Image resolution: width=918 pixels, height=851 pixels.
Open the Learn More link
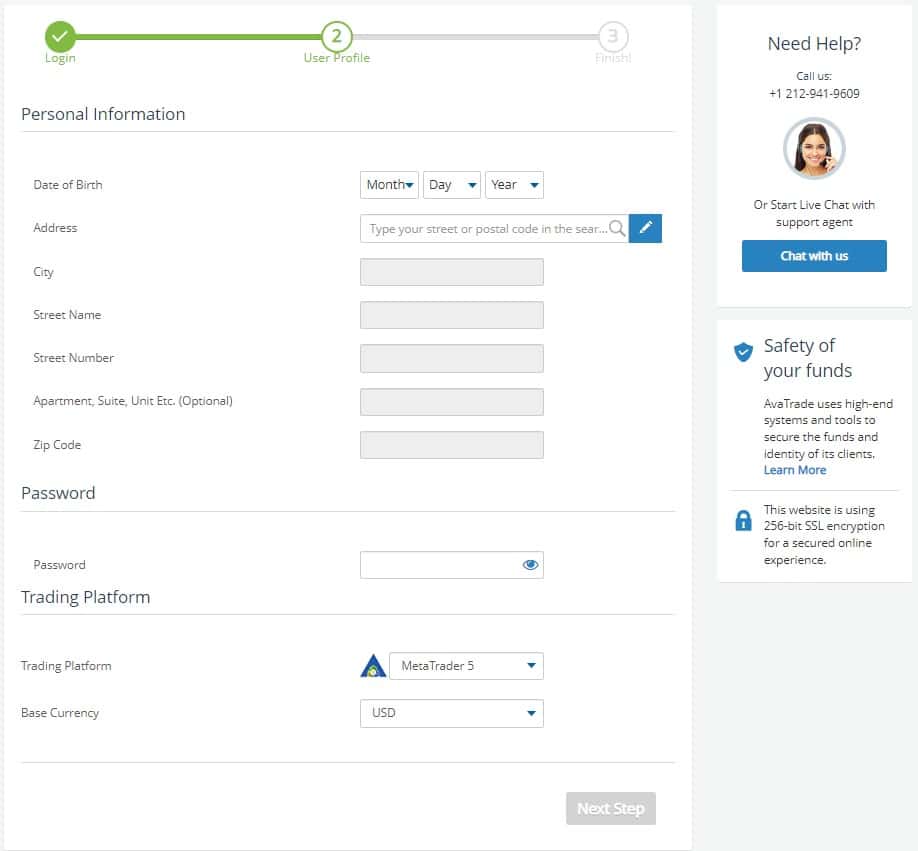tap(794, 470)
